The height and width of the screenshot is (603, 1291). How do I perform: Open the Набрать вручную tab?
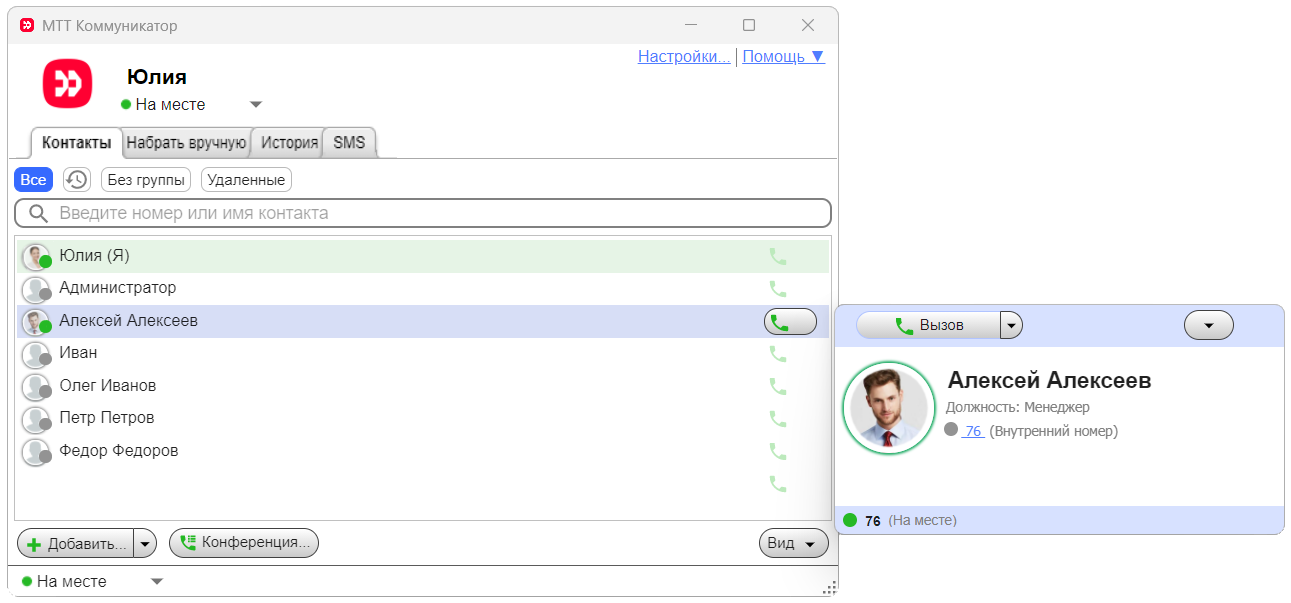coord(186,143)
